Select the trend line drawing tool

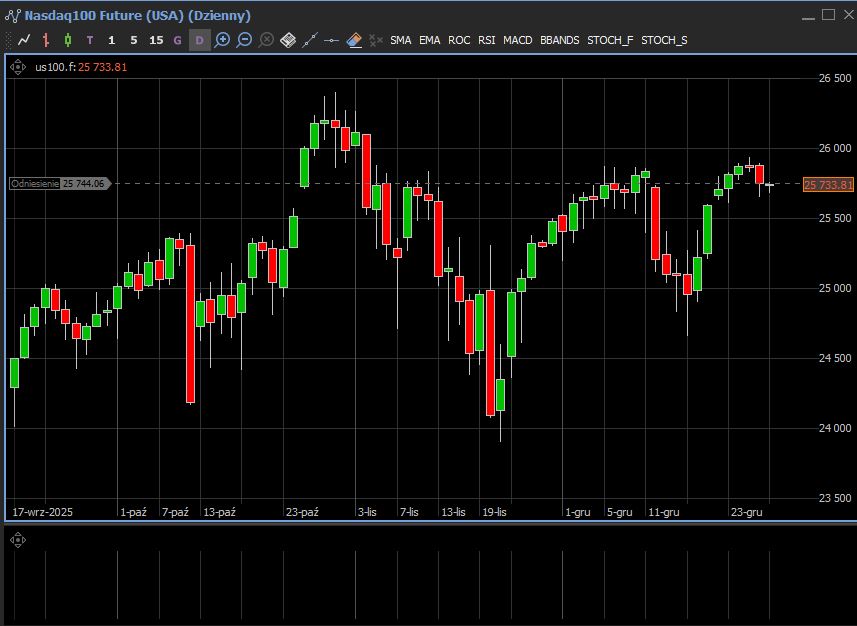(x=310, y=40)
